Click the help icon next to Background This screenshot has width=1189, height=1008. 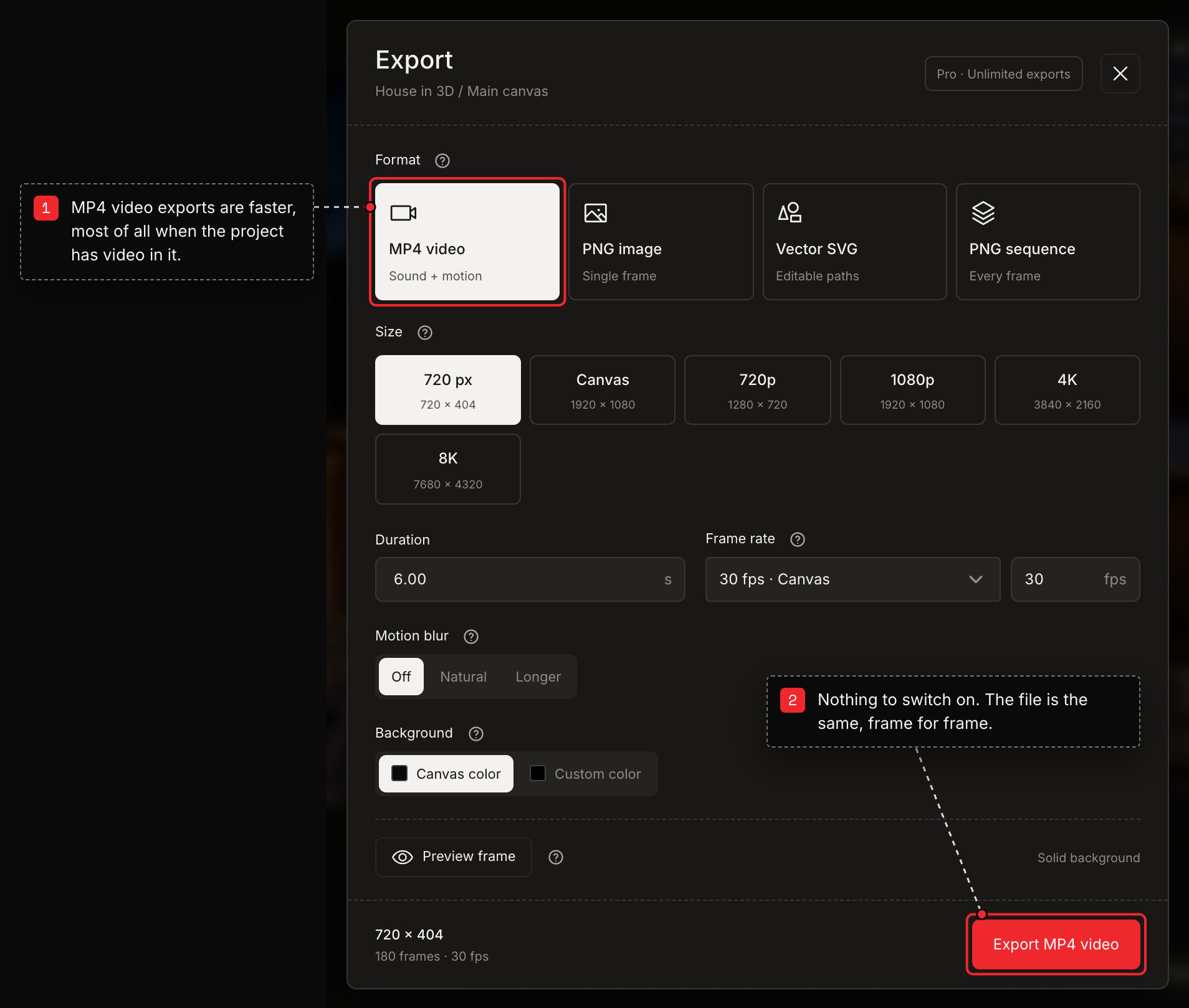click(x=476, y=734)
